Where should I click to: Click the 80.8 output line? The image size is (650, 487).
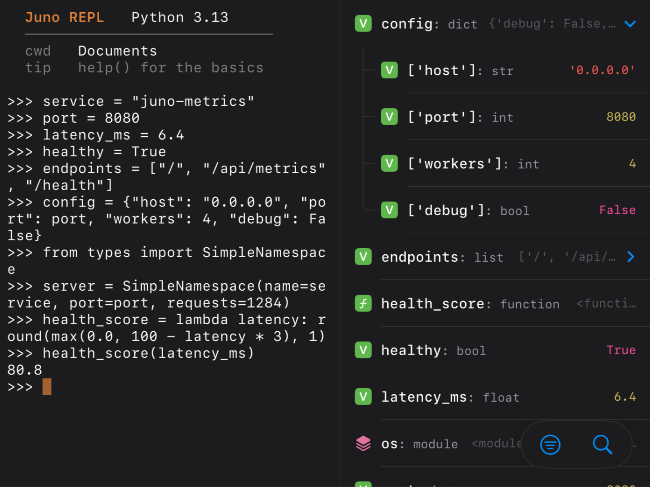(24, 370)
